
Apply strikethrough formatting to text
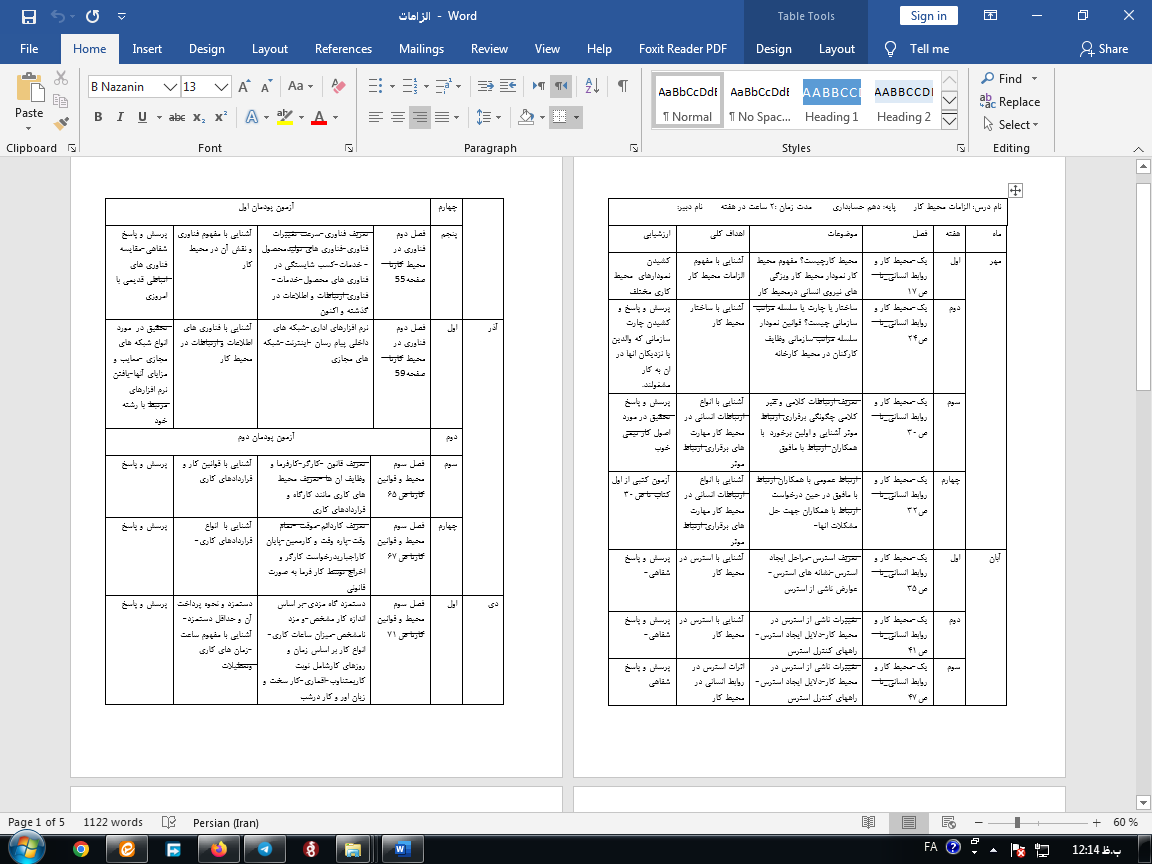[x=177, y=117]
